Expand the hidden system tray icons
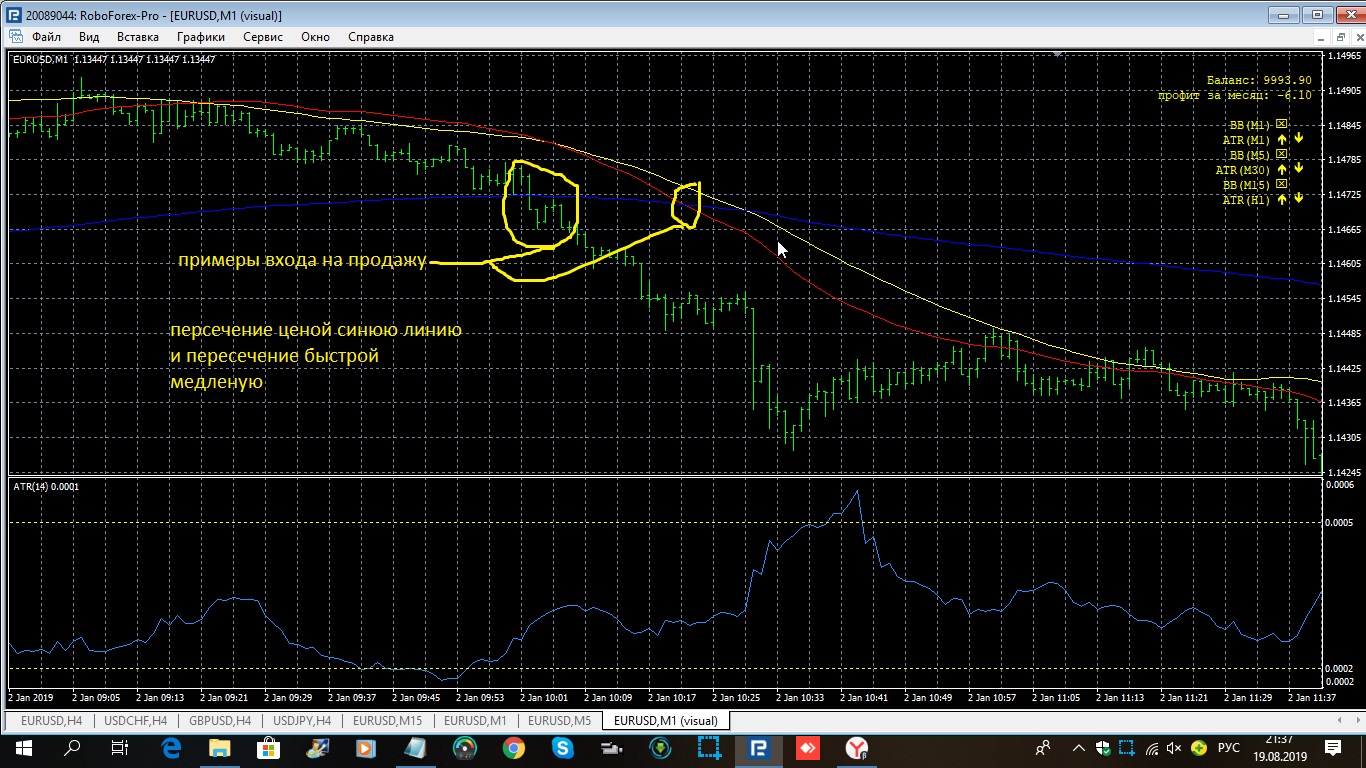The image size is (1366, 768). tap(1078, 748)
